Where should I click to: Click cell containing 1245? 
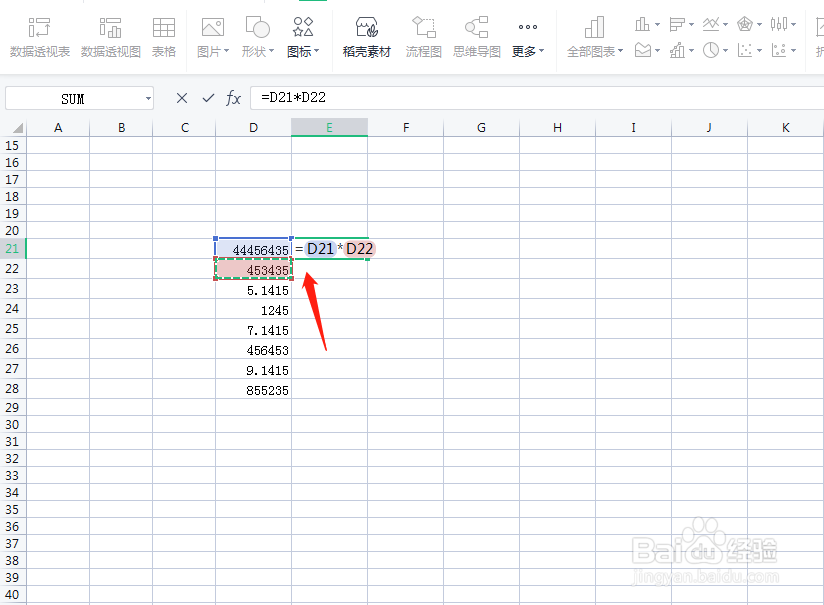253,309
